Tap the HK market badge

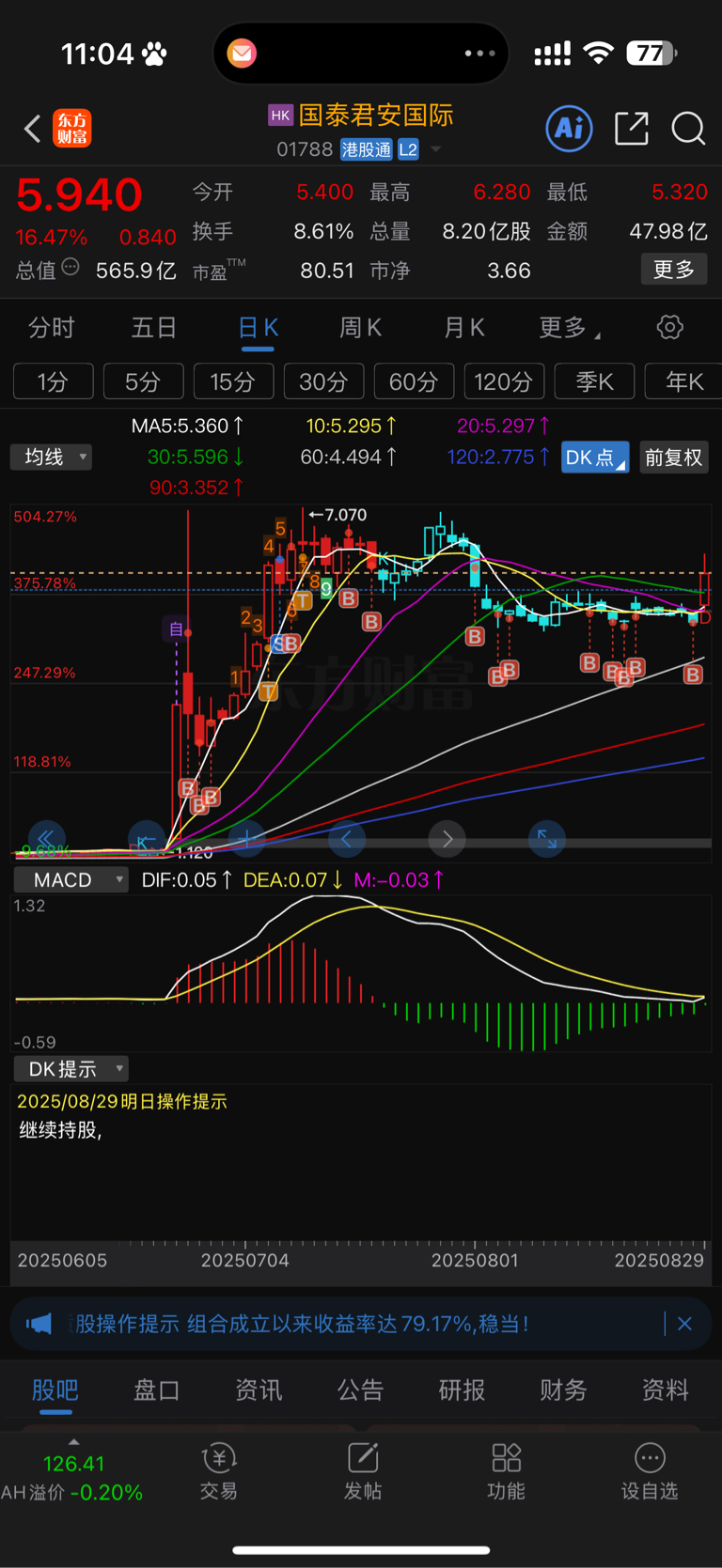(280, 116)
